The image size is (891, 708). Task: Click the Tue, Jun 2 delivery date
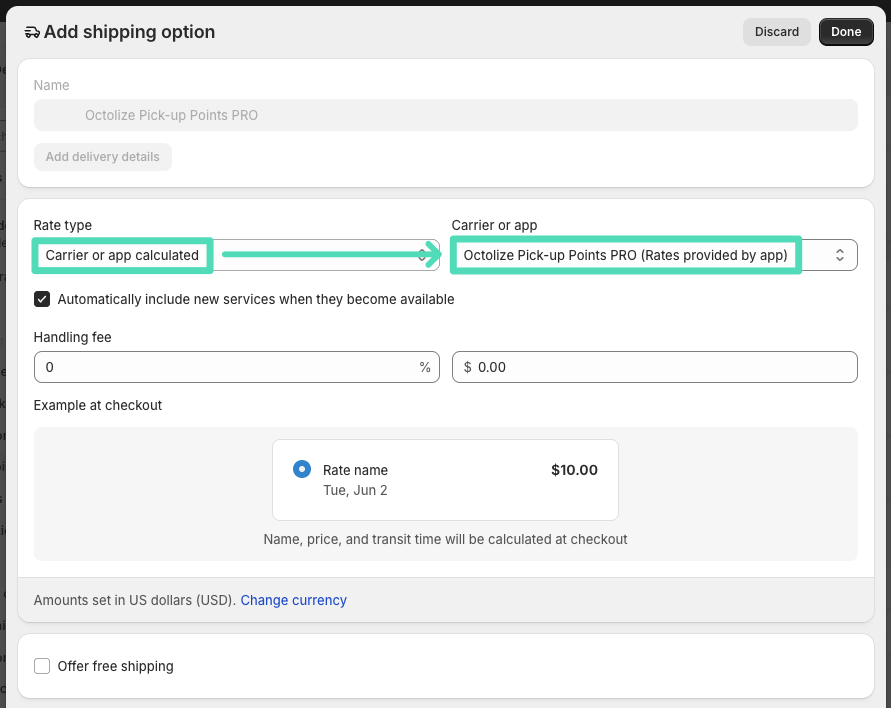(x=355, y=490)
